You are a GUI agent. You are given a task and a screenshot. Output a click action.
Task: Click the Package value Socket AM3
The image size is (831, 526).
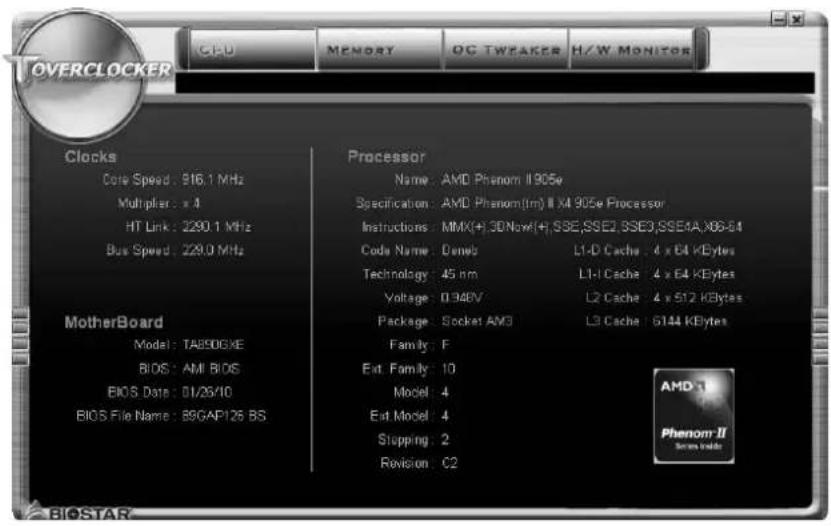pyautogui.click(x=477, y=321)
